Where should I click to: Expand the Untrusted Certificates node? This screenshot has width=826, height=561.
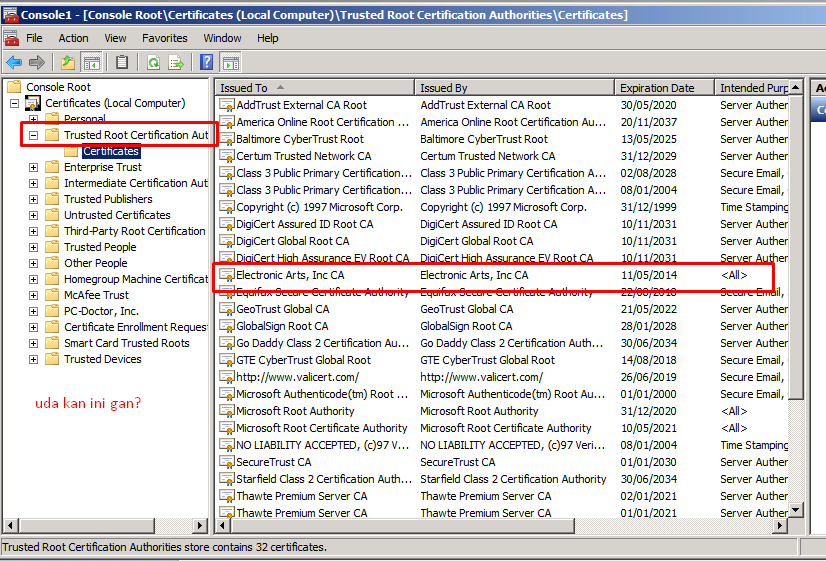34,215
